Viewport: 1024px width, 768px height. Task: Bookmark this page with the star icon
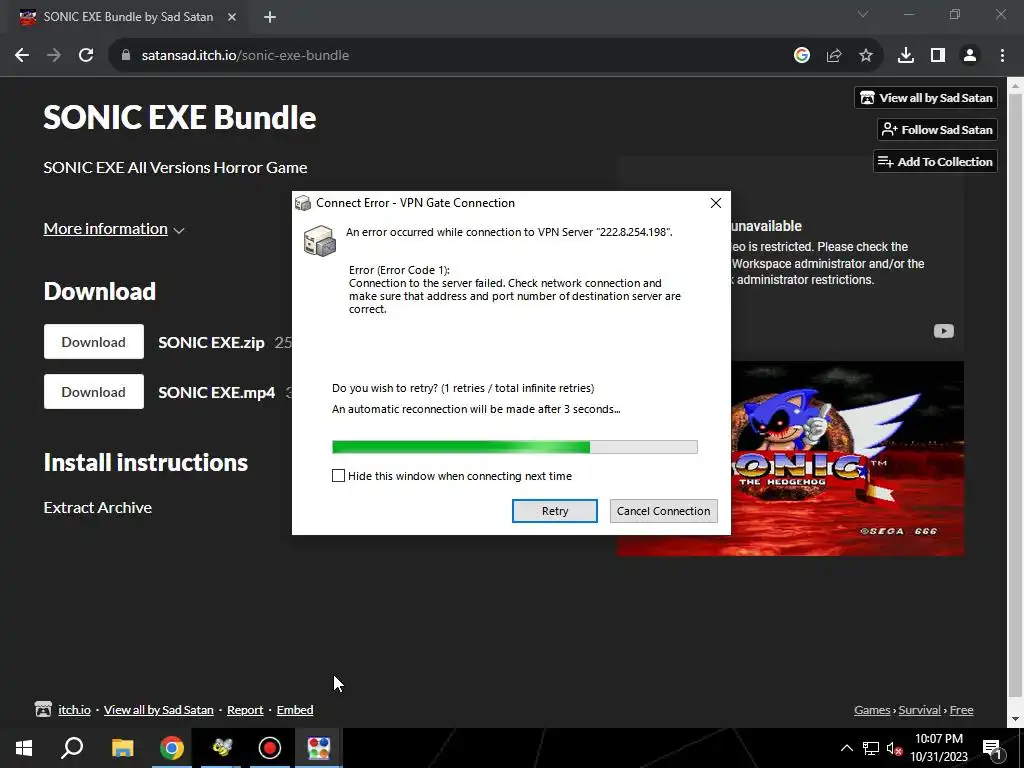(x=866, y=56)
